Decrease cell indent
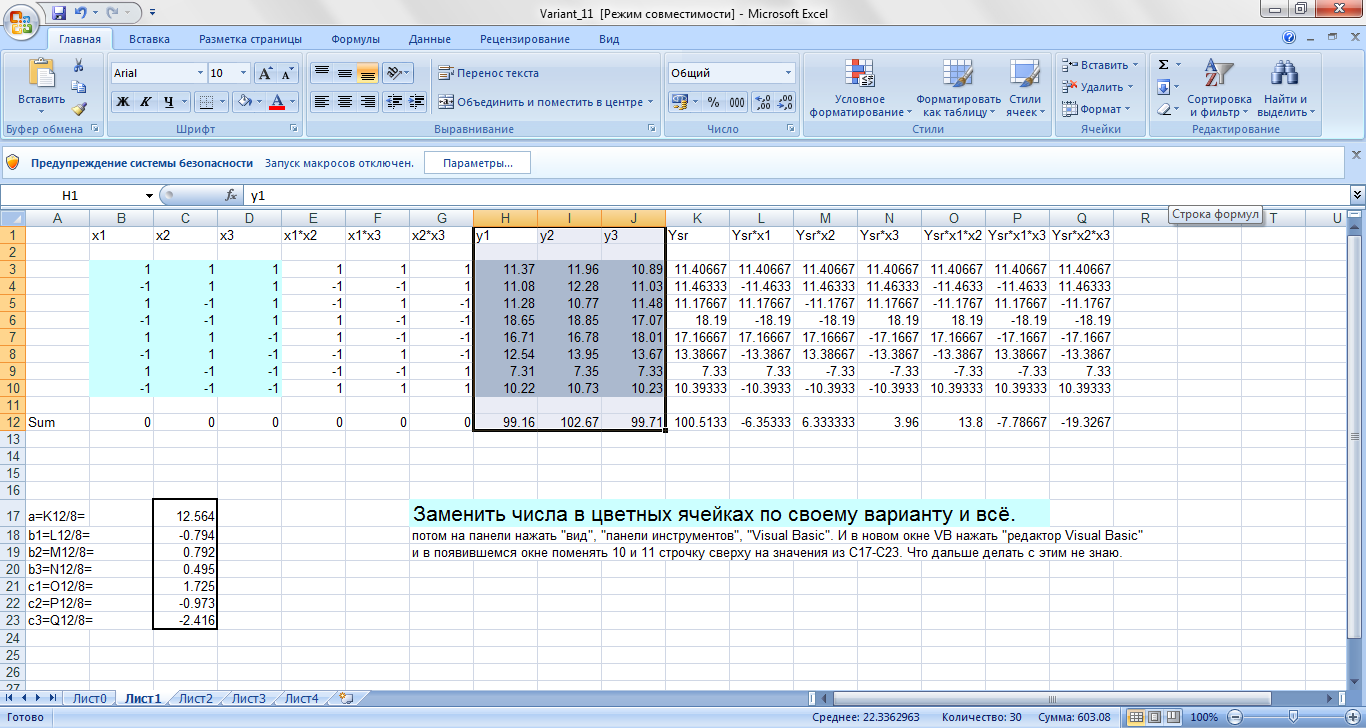Viewport: 1366px width, 728px height. pyautogui.click(x=393, y=102)
